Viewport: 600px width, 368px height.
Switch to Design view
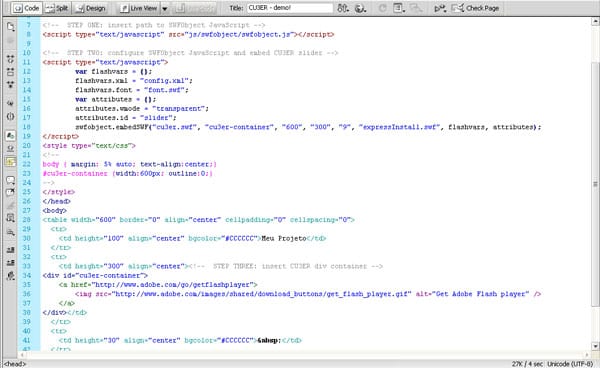(90, 8)
